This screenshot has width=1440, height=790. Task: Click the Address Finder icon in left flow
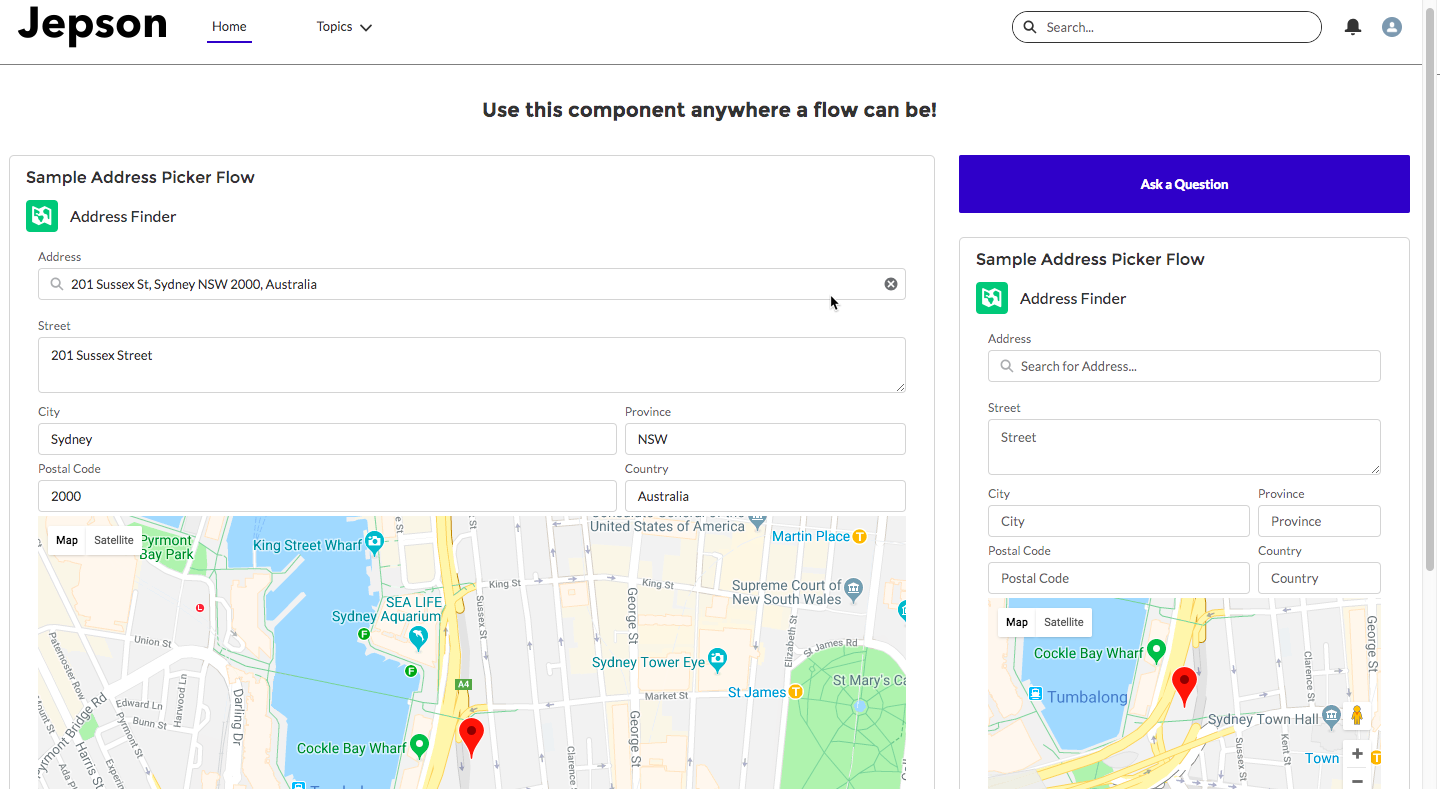[x=41, y=215]
